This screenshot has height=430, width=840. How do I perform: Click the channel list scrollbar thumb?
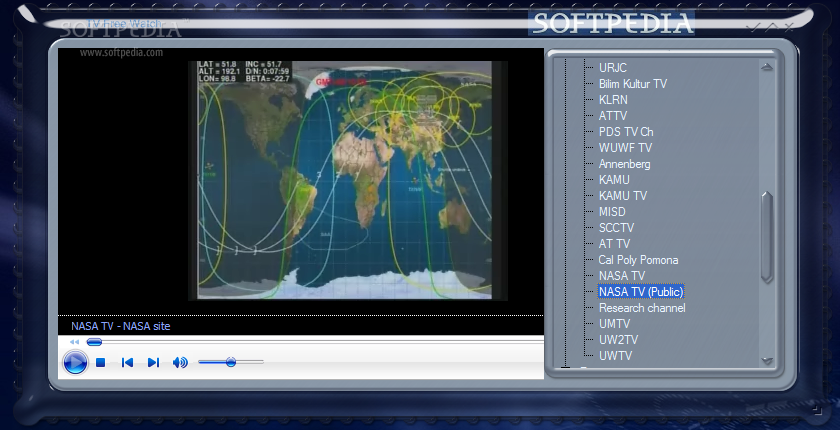click(x=767, y=237)
